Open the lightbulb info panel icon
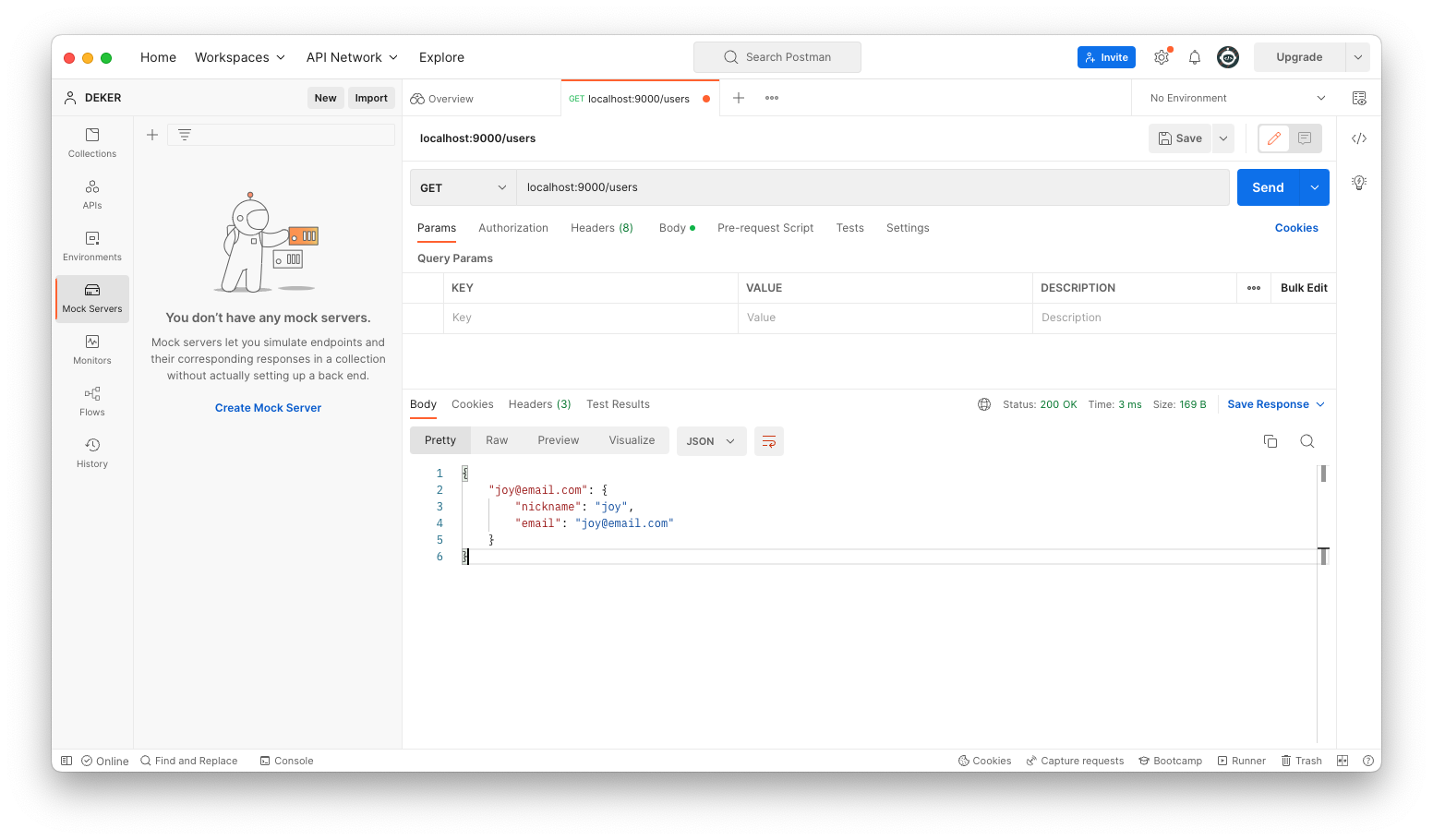This screenshot has width=1433, height=840. click(1359, 183)
